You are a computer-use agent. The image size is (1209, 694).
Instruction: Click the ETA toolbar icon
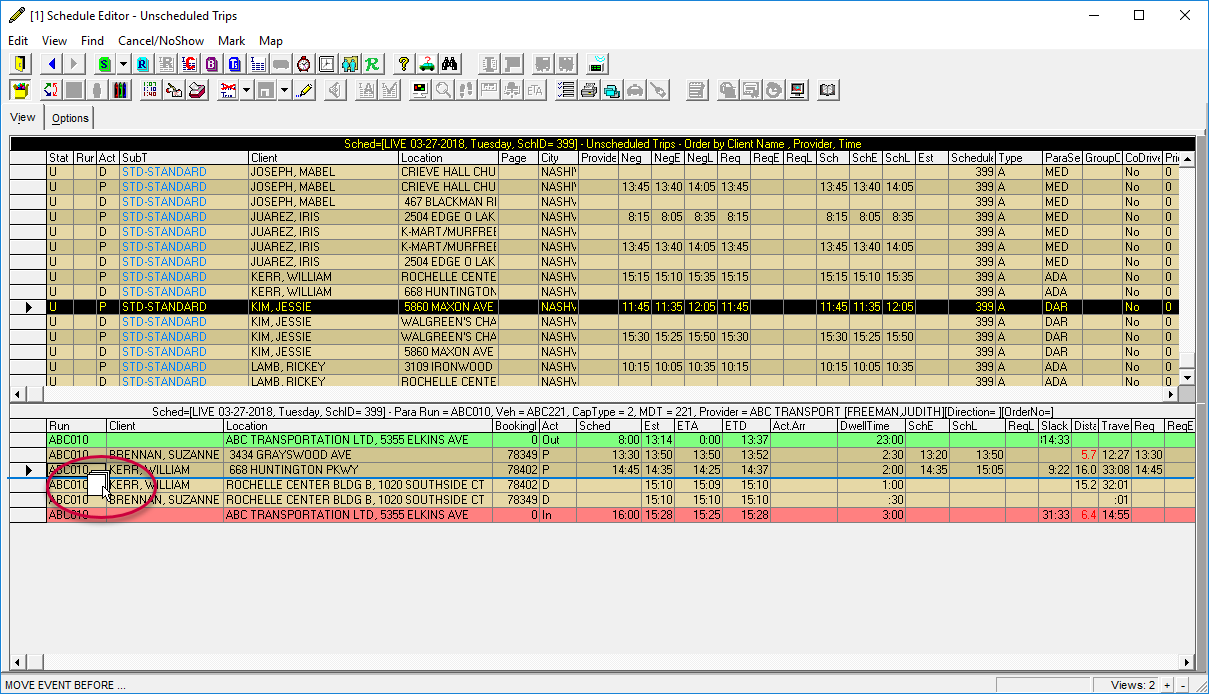click(x=534, y=89)
